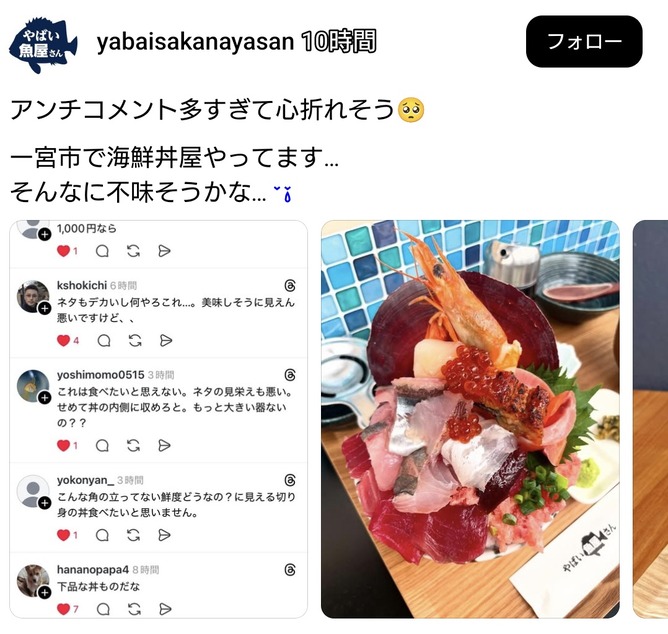Open the comments screenshot image
Viewport: 668px width, 634px height.
click(158, 419)
